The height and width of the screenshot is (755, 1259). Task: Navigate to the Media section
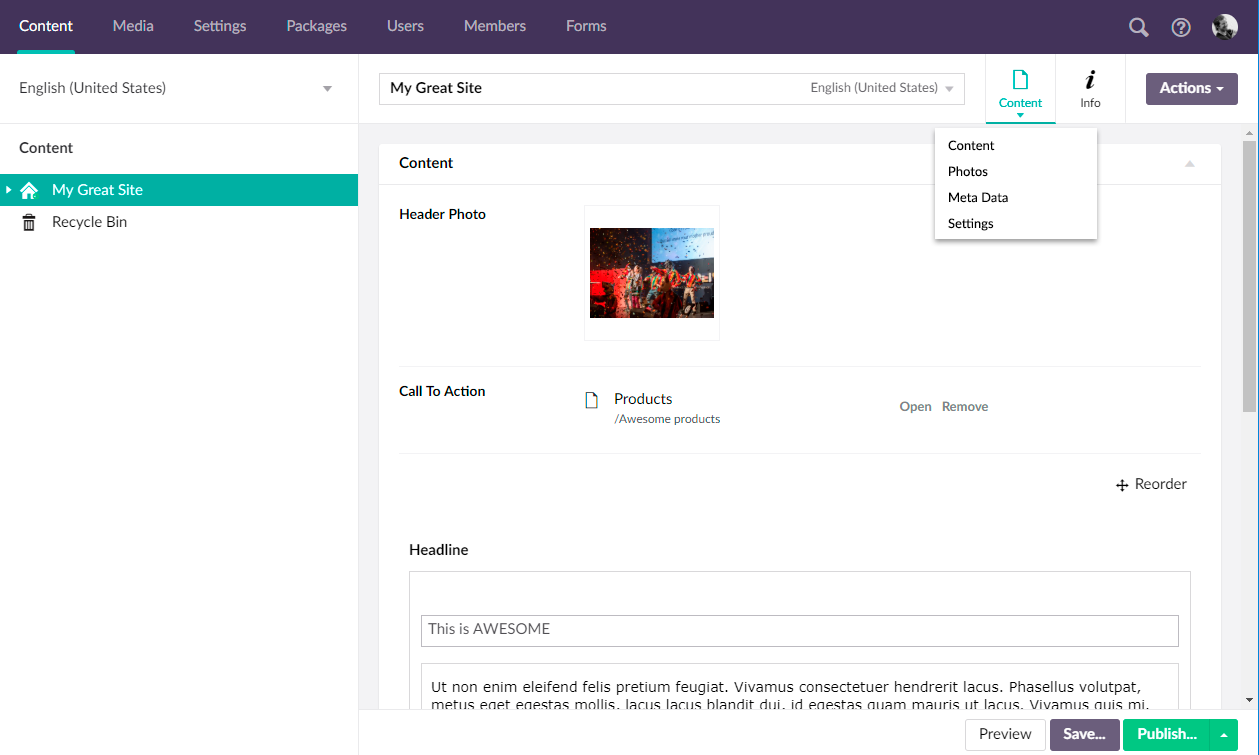click(132, 26)
